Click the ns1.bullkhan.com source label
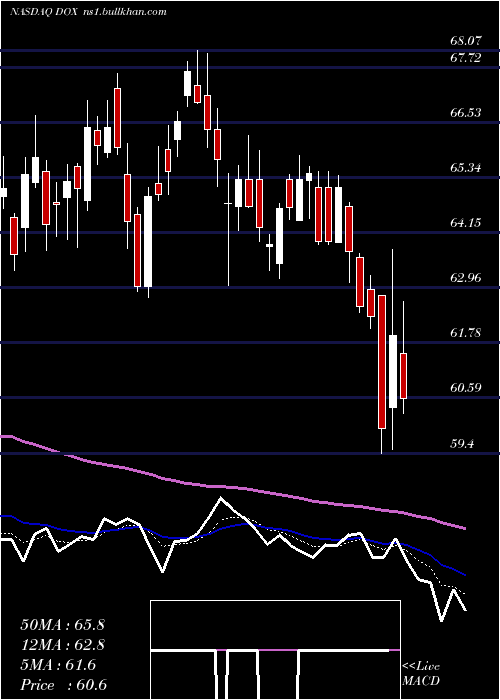The image size is (500, 700). tap(125, 12)
